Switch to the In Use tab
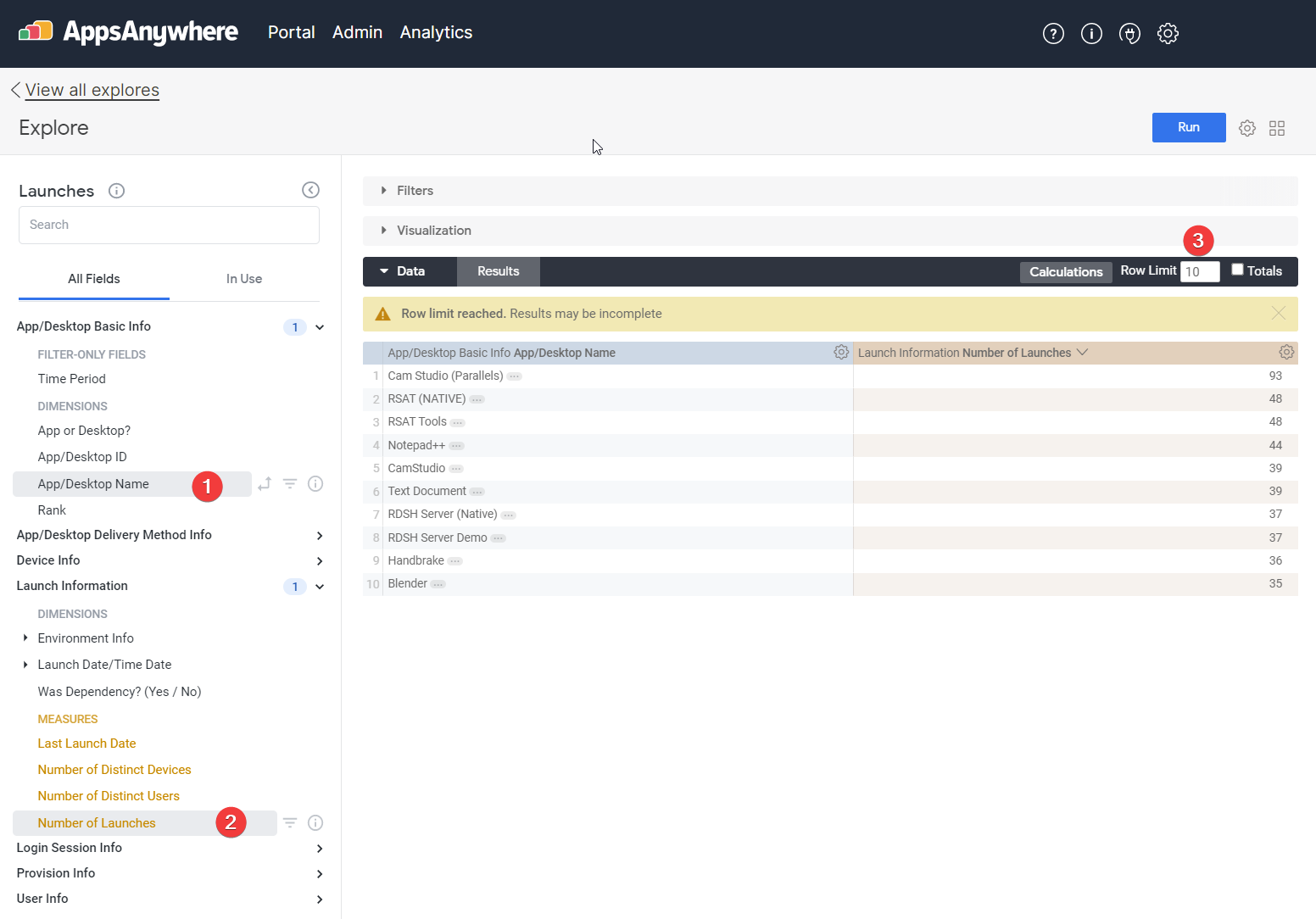1316x919 pixels. point(244,279)
